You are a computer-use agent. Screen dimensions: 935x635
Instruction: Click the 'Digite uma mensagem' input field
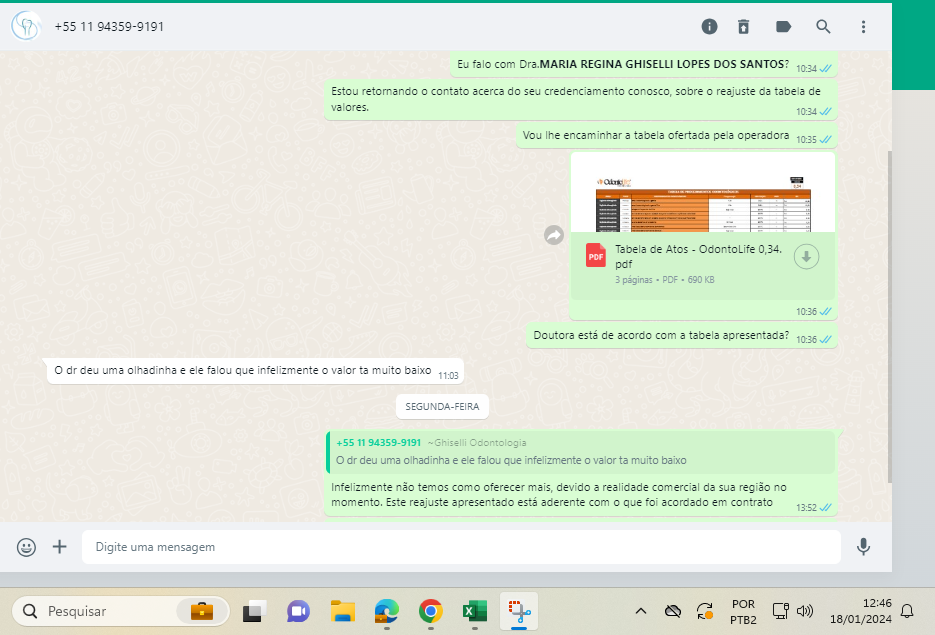tap(460, 547)
